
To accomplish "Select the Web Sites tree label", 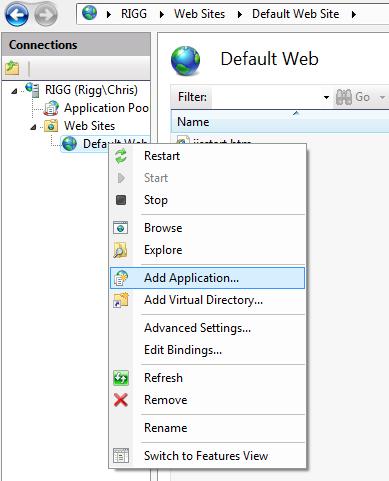I will [89, 126].
